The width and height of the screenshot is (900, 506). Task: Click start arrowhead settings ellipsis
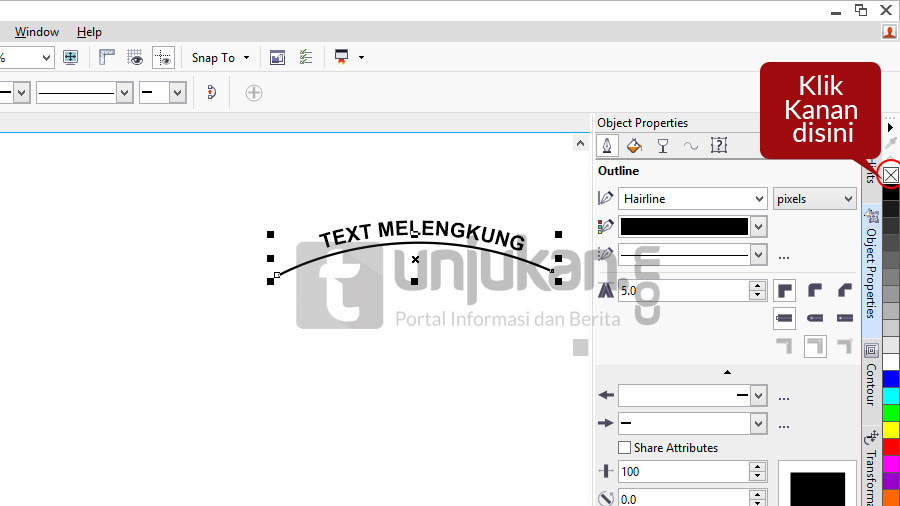783,399
